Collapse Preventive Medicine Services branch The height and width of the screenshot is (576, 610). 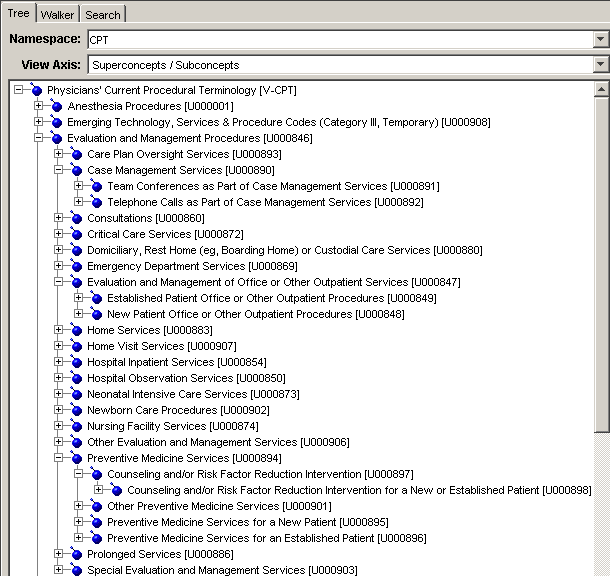click(x=58, y=458)
